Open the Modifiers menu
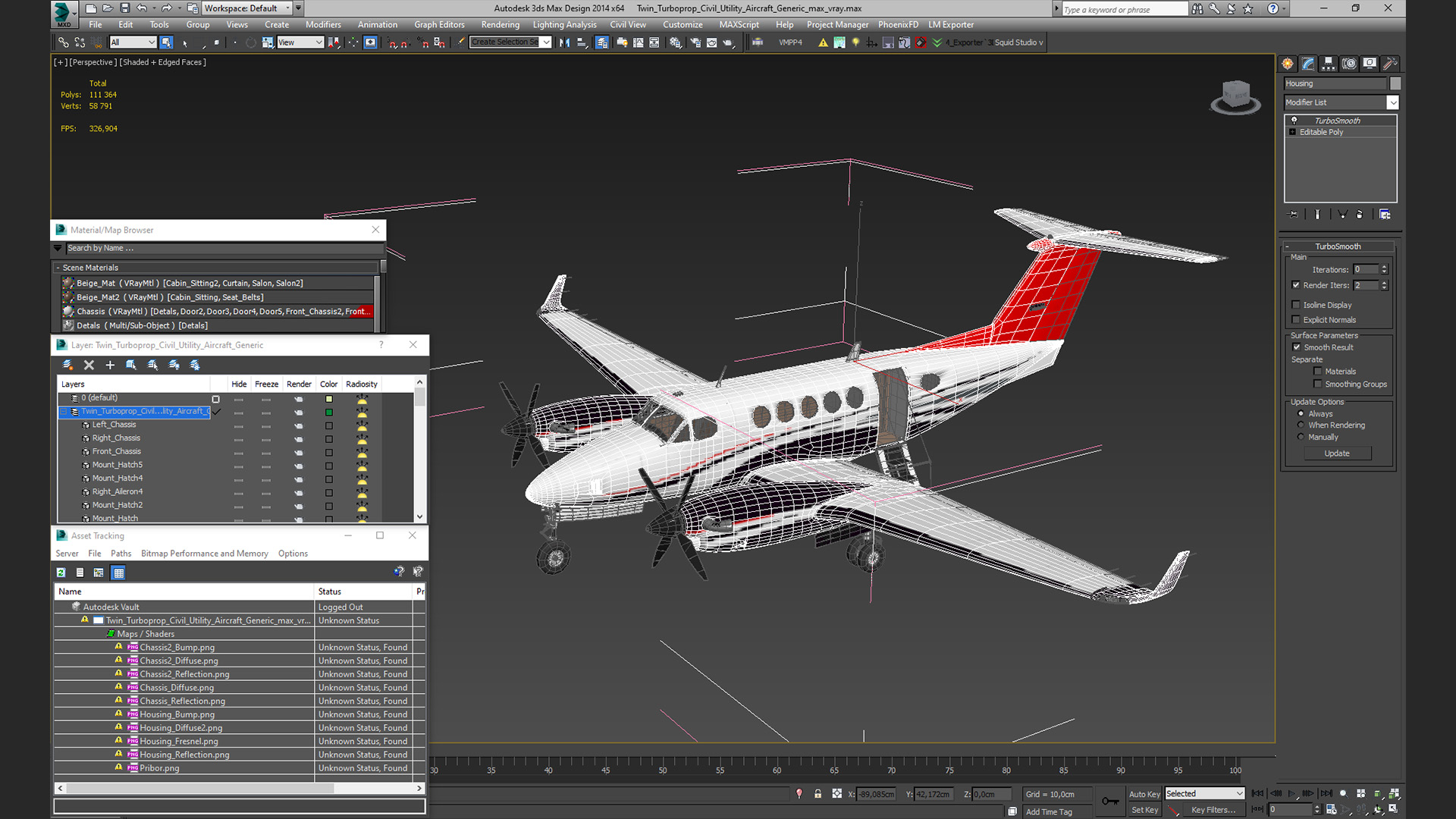Image resolution: width=1456 pixels, height=819 pixels. point(323,25)
